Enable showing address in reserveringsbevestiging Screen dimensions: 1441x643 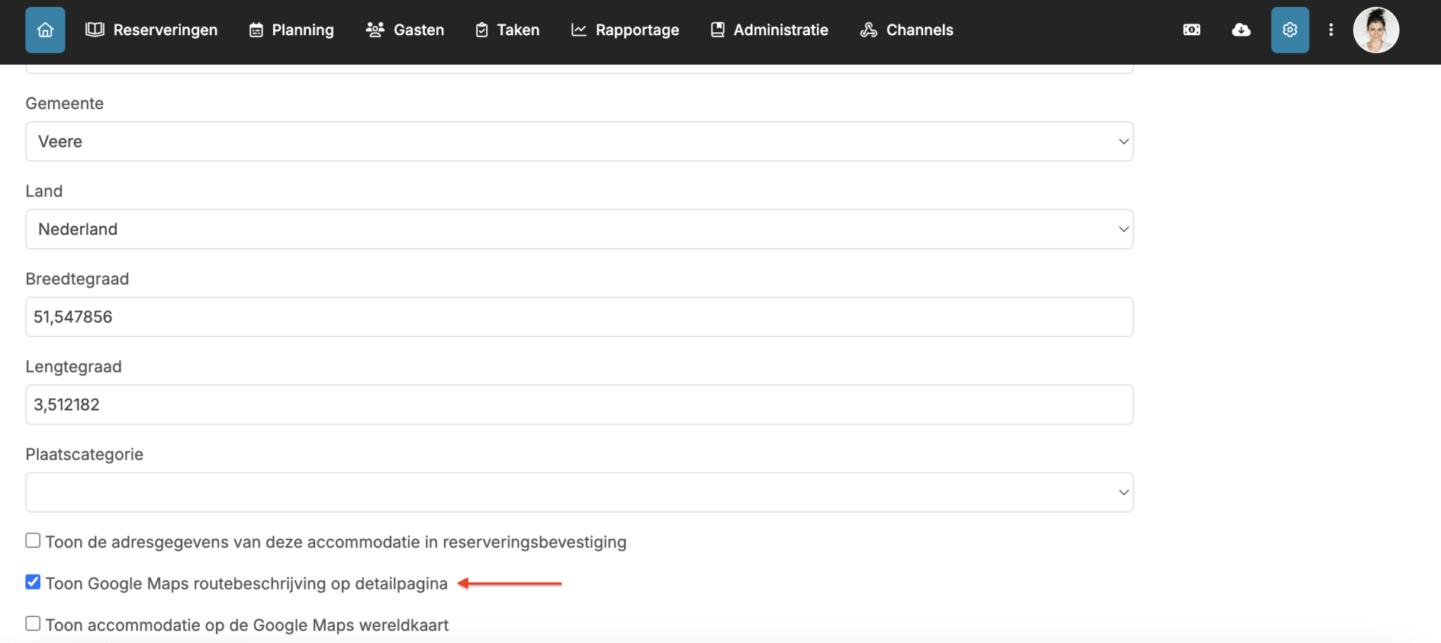click(x=33, y=541)
